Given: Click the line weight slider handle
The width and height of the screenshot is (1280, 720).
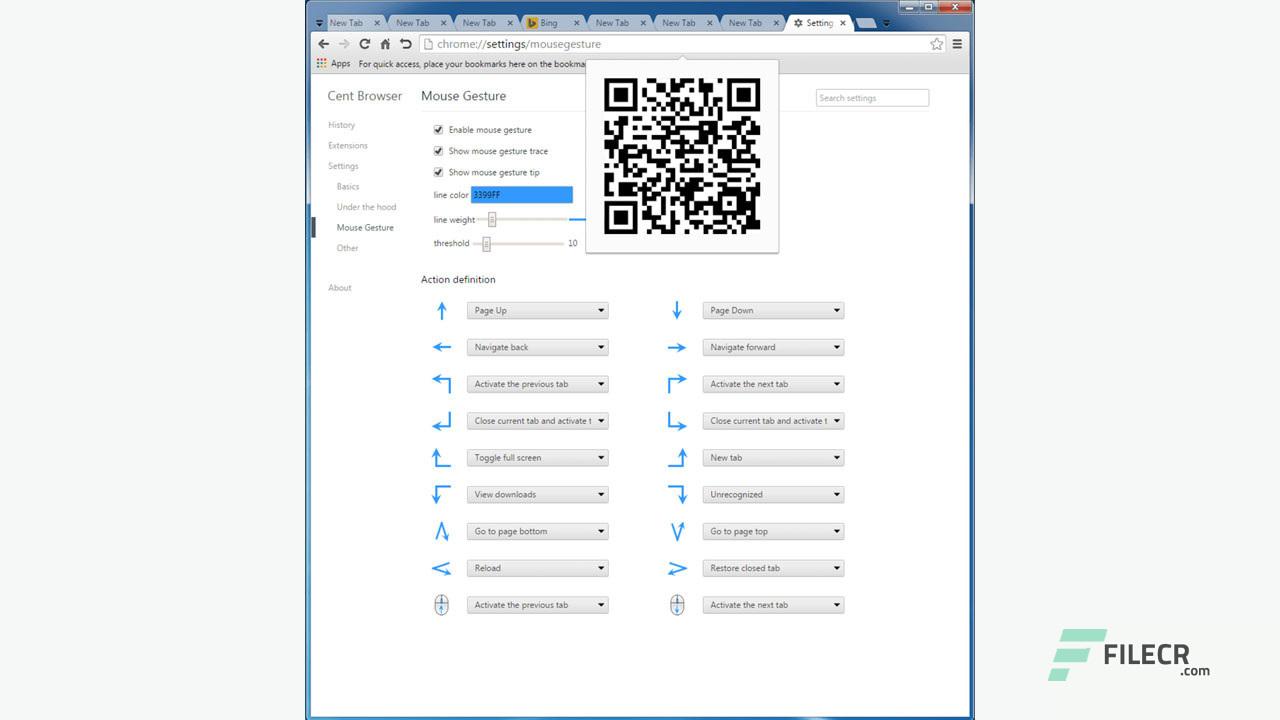Looking at the screenshot, I should [491, 220].
